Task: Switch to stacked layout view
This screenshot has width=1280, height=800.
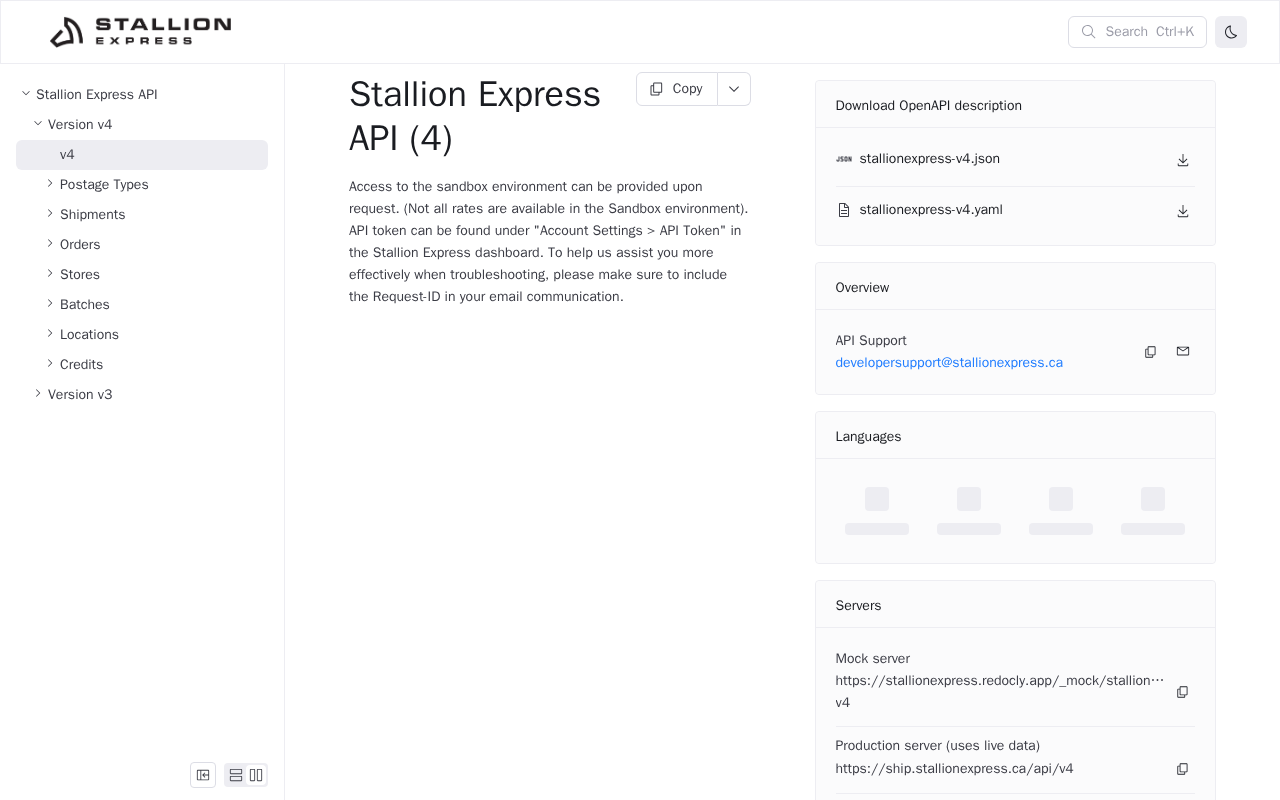Action: coord(236,775)
